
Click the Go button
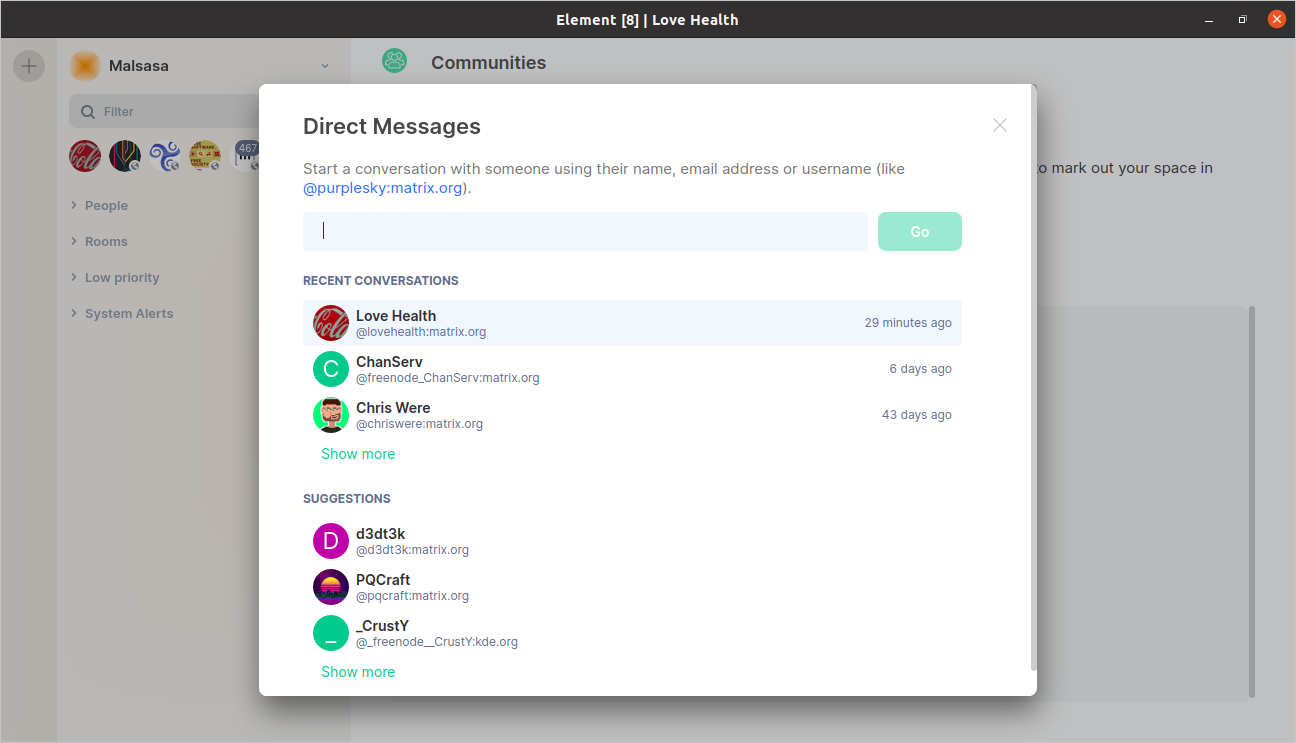click(920, 231)
